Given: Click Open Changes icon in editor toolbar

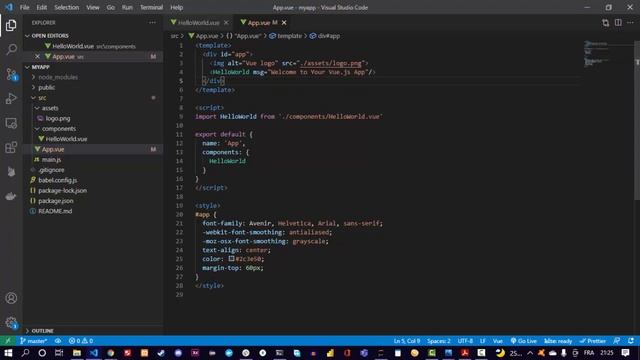Looking at the screenshot, I should 605,23.
